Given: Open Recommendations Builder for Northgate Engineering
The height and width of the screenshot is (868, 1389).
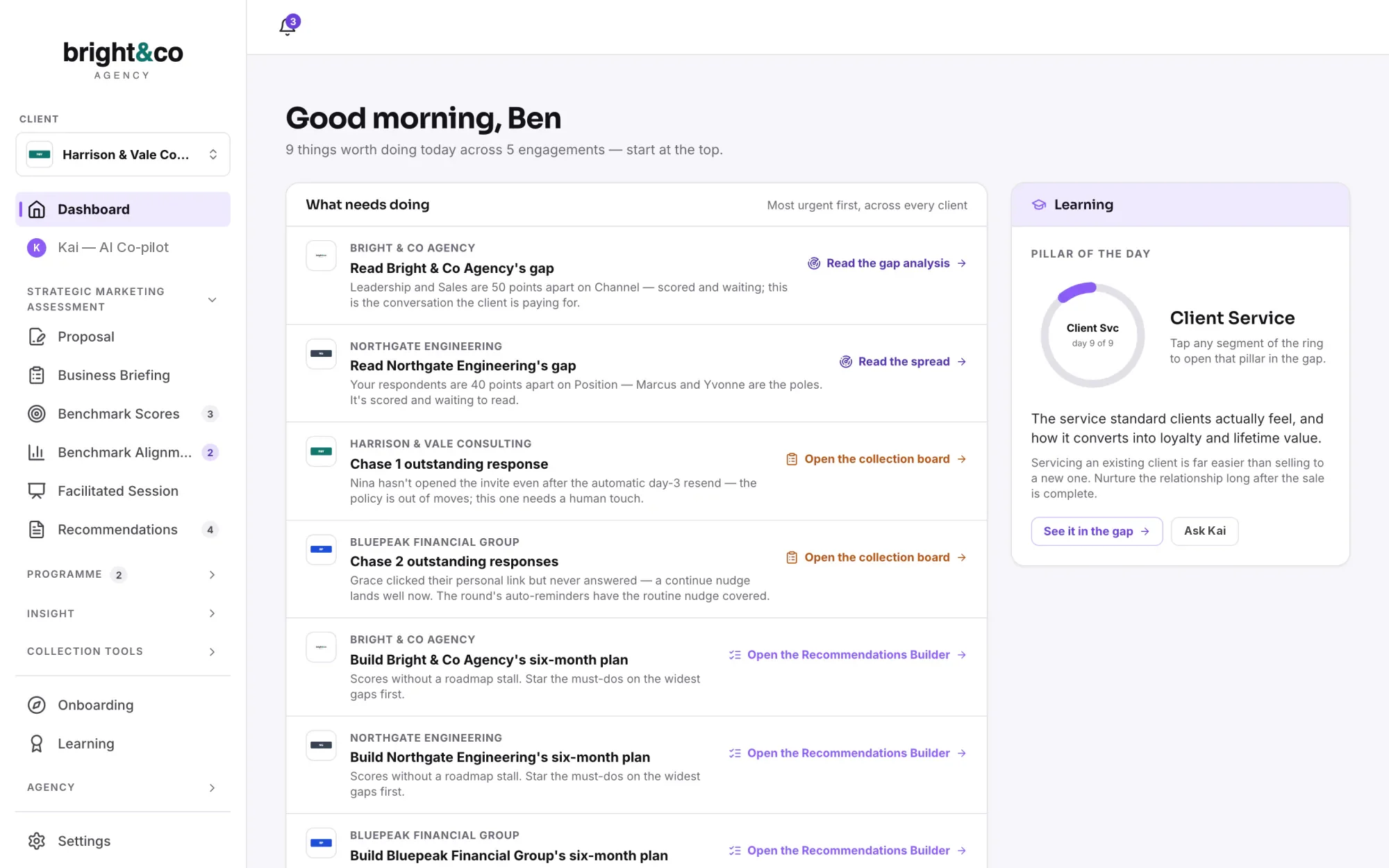Looking at the screenshot, I should 847,753.
